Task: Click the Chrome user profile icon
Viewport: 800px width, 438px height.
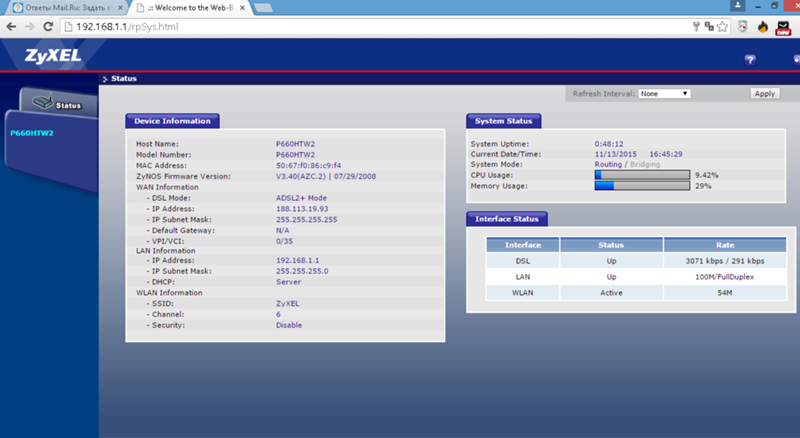Action: 738,6
